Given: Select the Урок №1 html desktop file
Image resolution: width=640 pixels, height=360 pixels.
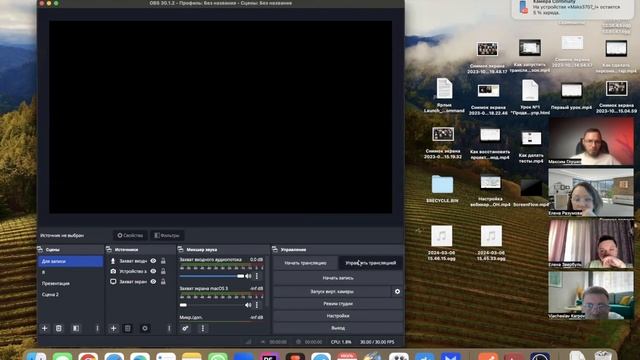Looking at the screenshot, I should click(530, 97).
